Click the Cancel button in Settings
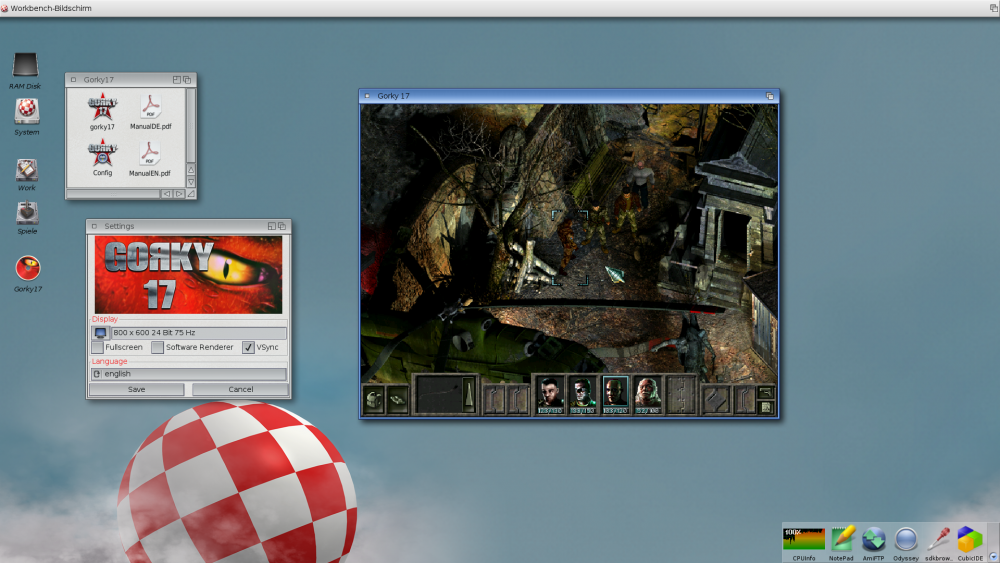 pyautogui.click(x=240, y=389)
